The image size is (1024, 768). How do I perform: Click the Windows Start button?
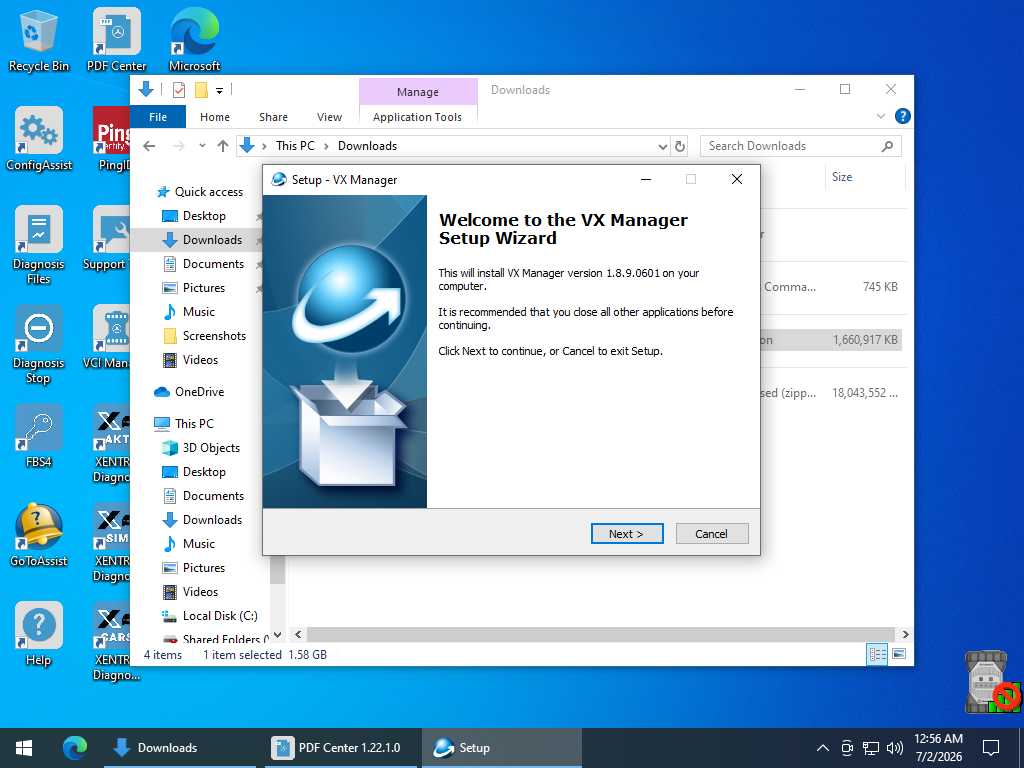click(x=24, y=748)
